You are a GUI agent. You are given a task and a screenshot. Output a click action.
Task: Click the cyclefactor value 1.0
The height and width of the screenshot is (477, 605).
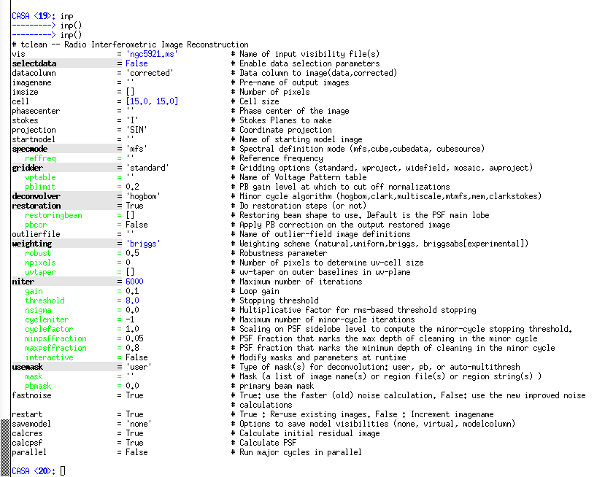coord(132,329)
